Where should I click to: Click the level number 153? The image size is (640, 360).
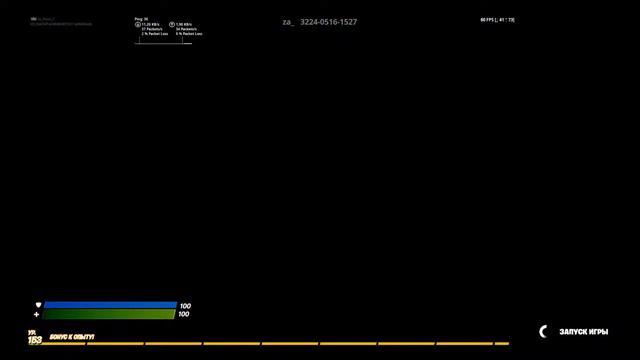[x=35, y=340]
